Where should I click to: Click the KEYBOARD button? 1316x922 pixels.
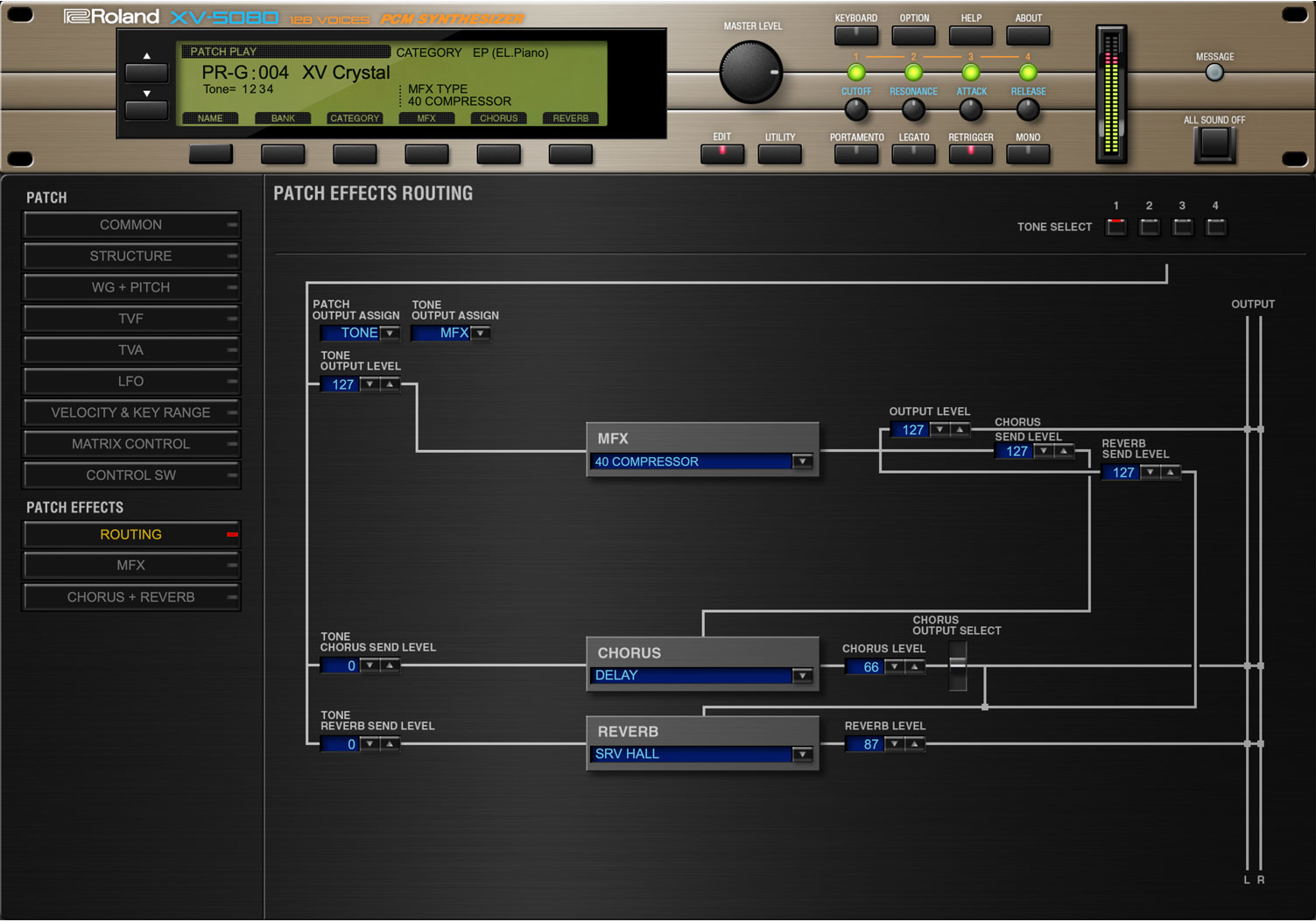(856, 36)
